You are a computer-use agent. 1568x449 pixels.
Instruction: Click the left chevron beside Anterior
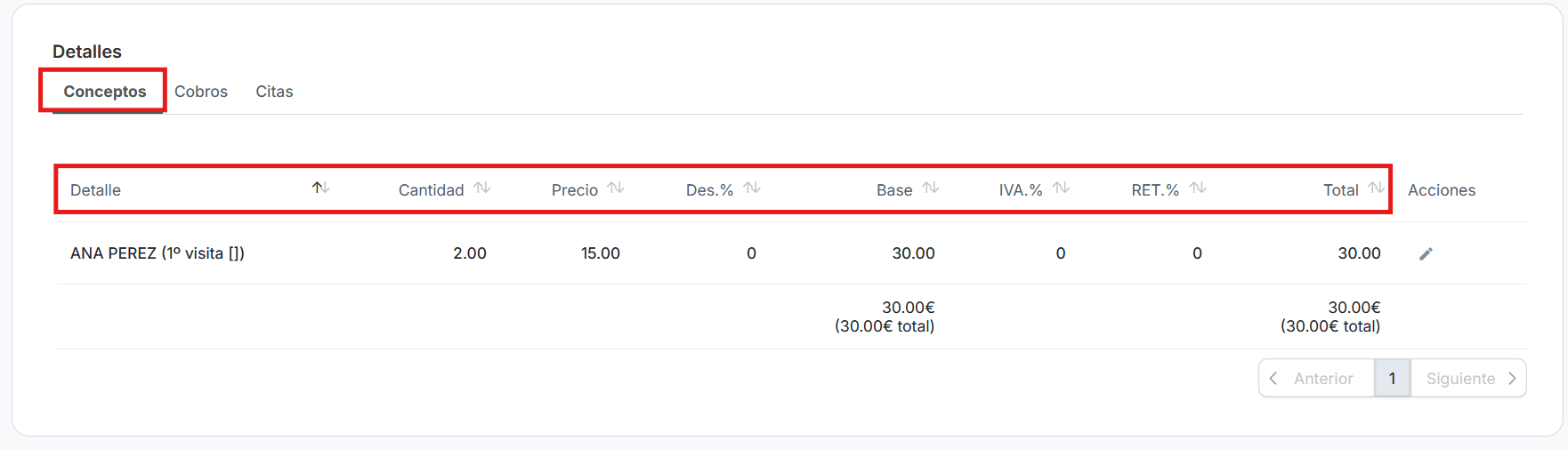[1273, 379]
